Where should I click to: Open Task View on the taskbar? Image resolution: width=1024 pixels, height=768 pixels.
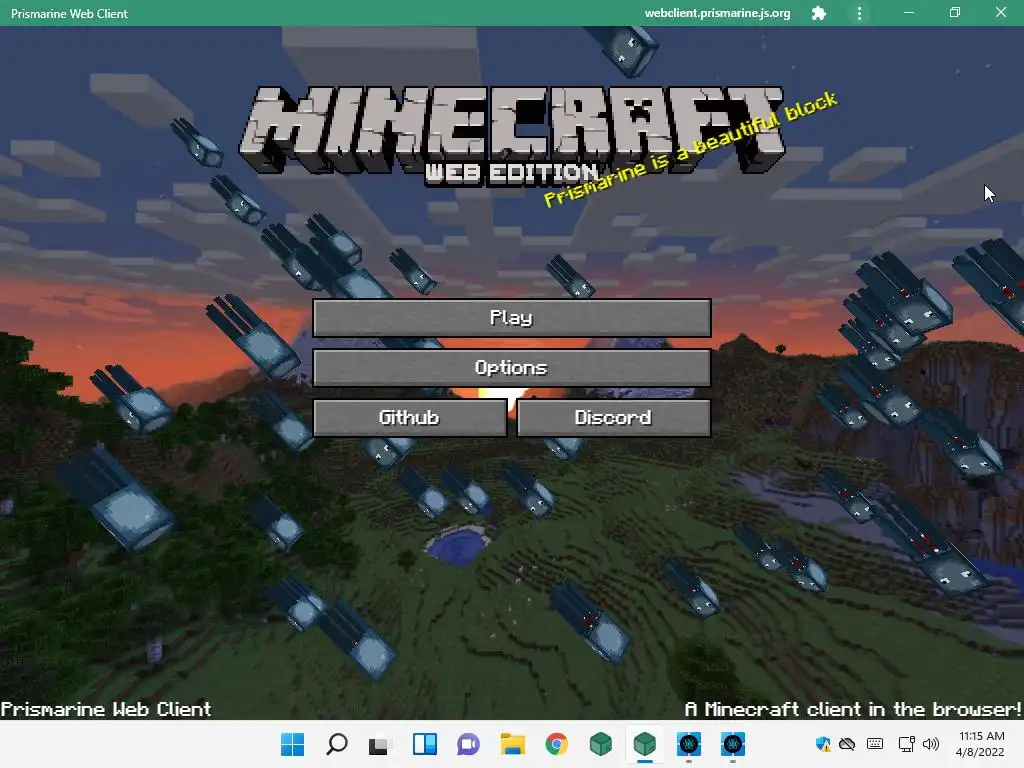379,744
